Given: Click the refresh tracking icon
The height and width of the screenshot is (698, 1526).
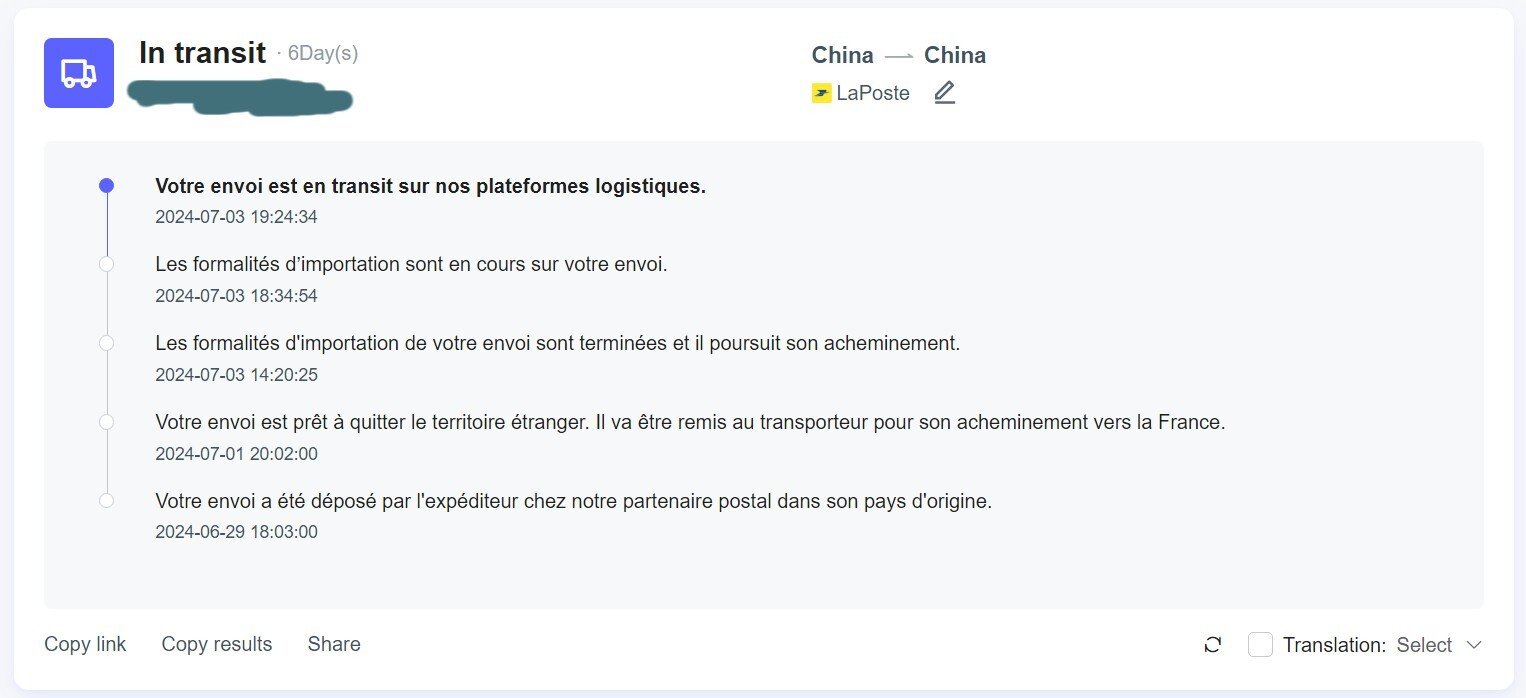Looking at the screenshot, I should tap(1213, 645).
